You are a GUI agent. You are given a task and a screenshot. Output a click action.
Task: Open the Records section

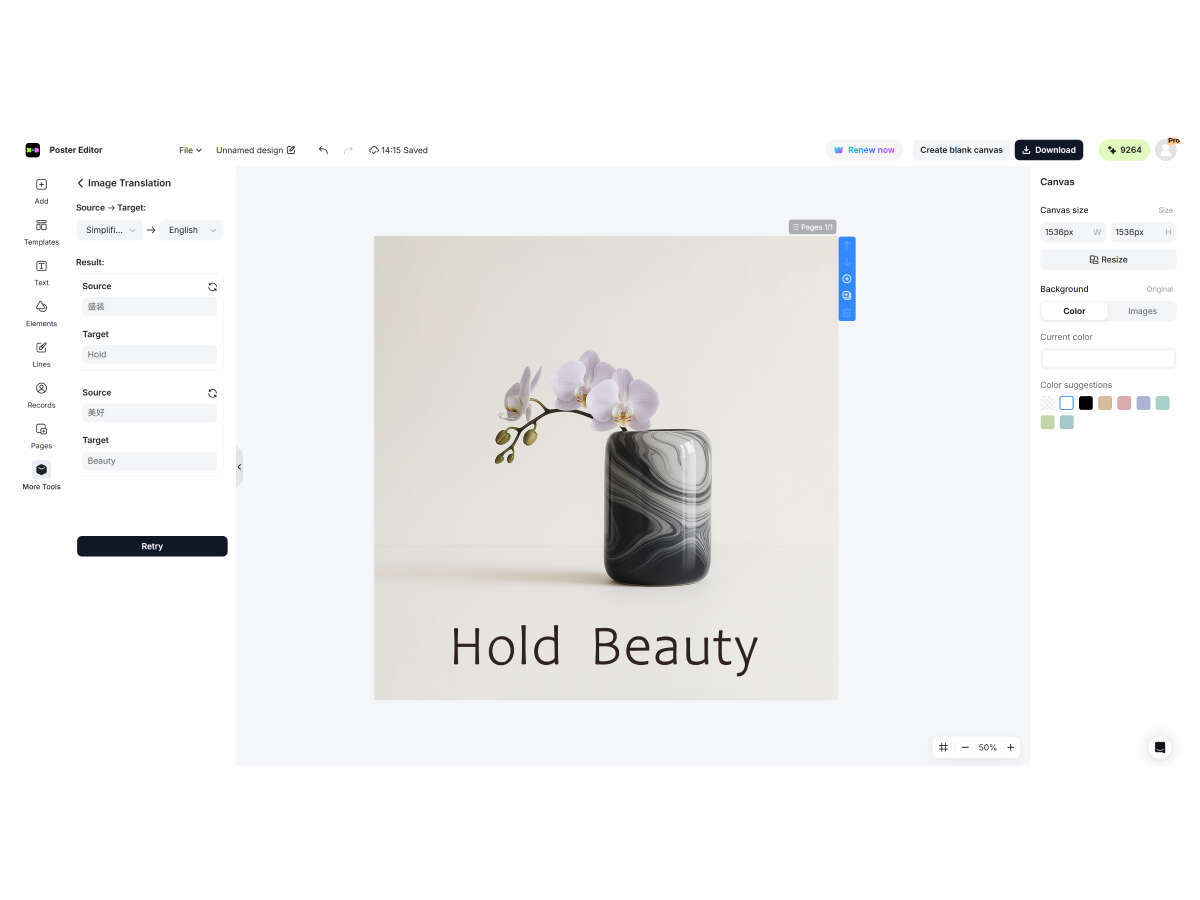click(41, 394)
